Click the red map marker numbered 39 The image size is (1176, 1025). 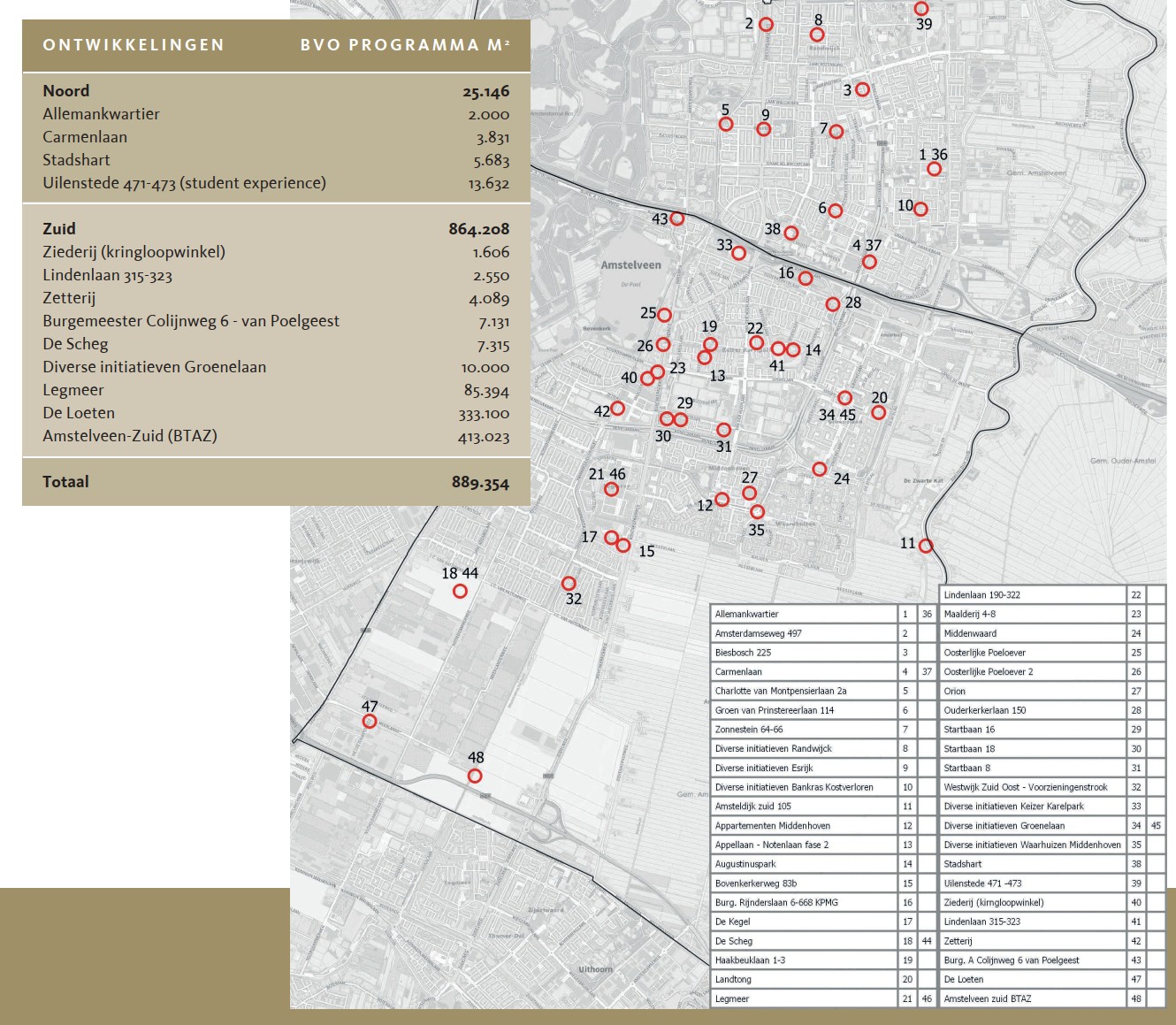[x=921, y=9]
